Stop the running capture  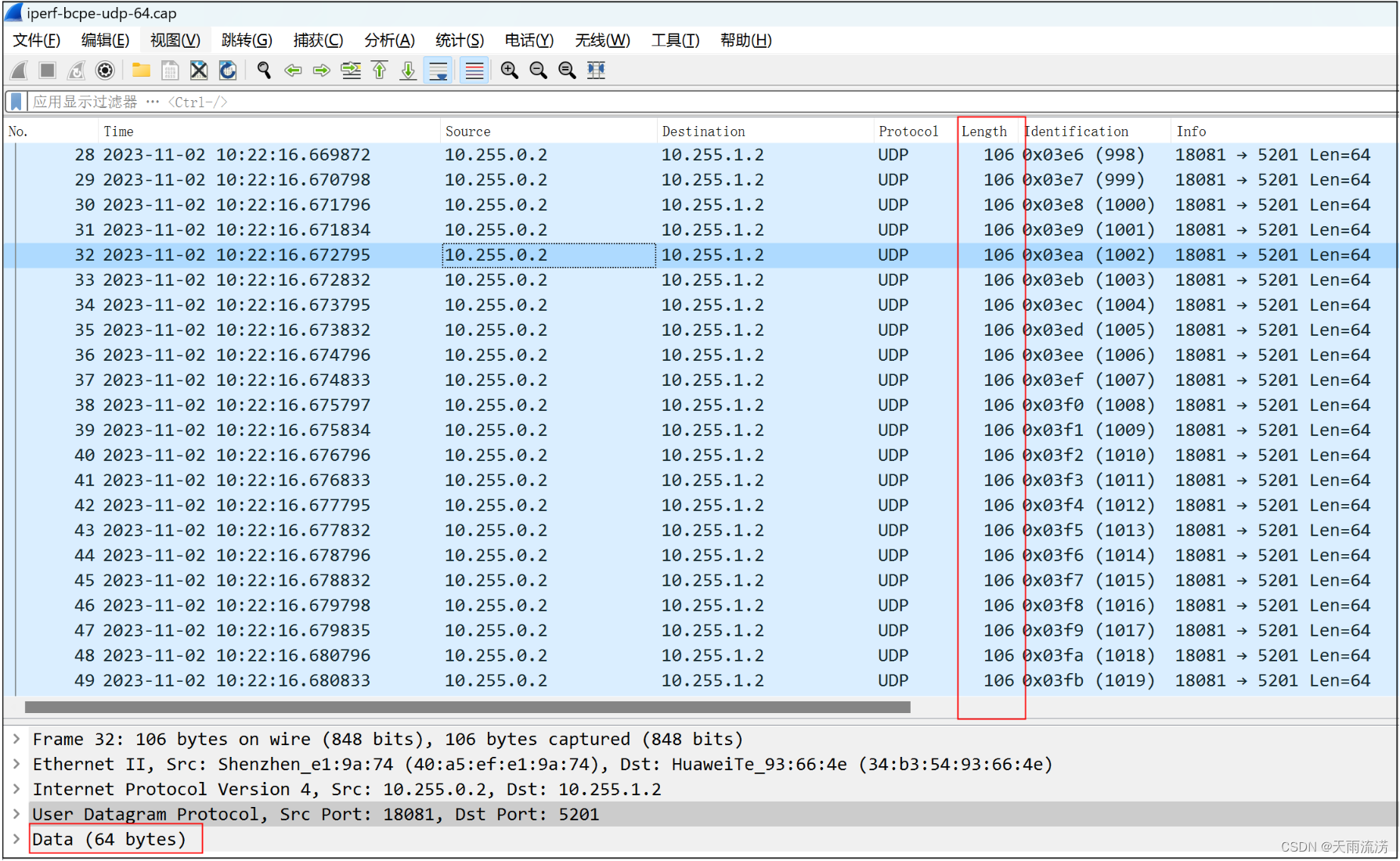[x=47, y=70]
